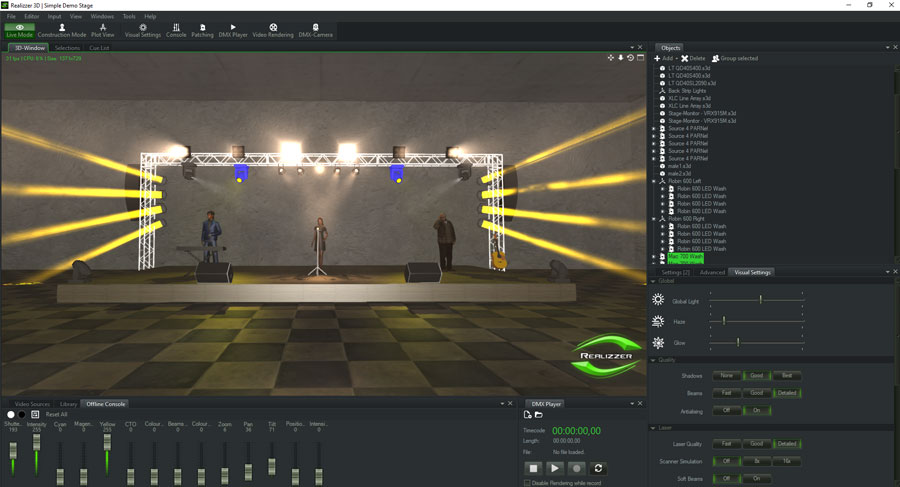Collapse the Quality section
This screenshot has height=487, width=900.
tap(653, 360)
